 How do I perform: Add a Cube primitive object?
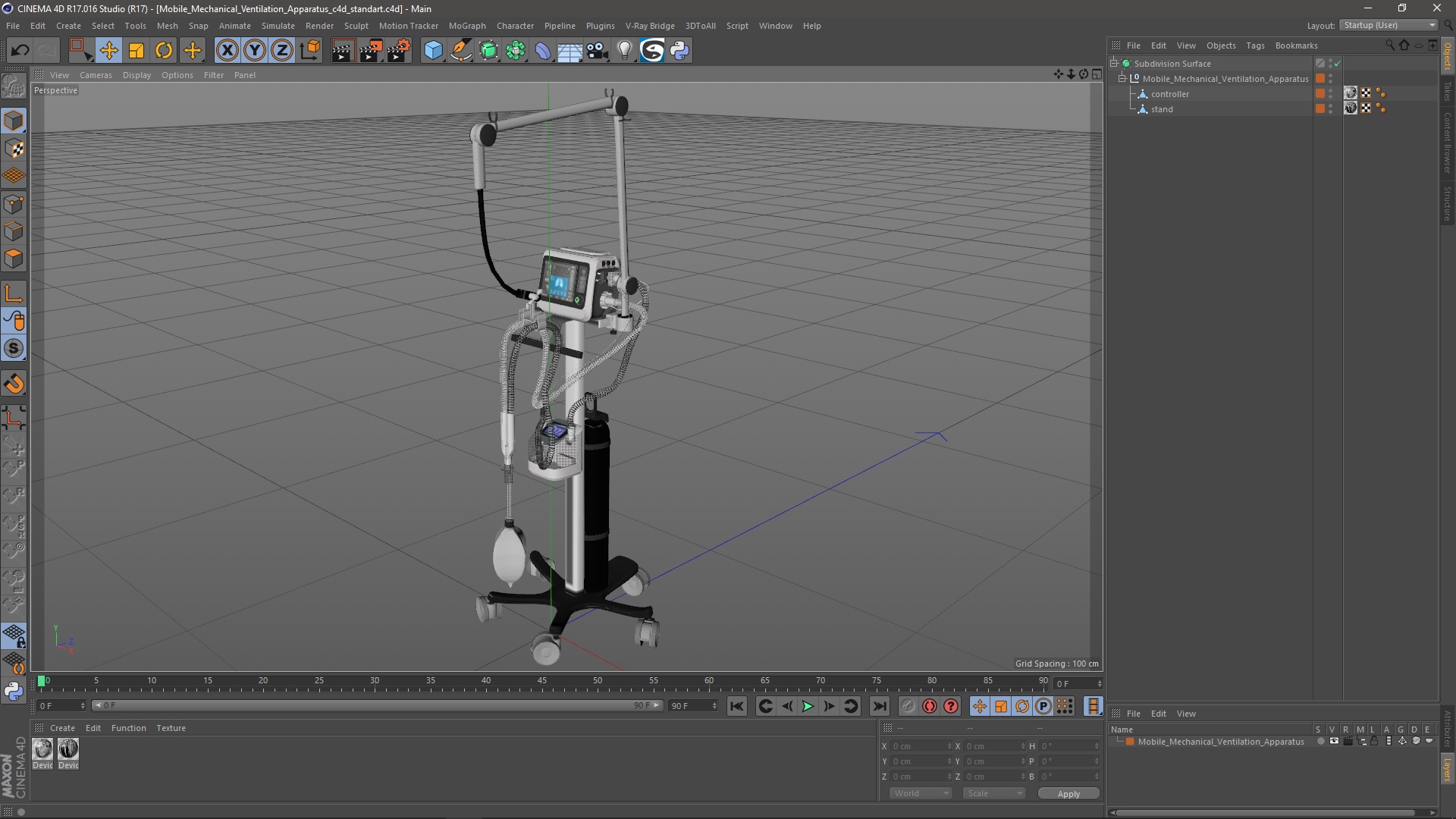pyautogui.click(x=433, y=51)
